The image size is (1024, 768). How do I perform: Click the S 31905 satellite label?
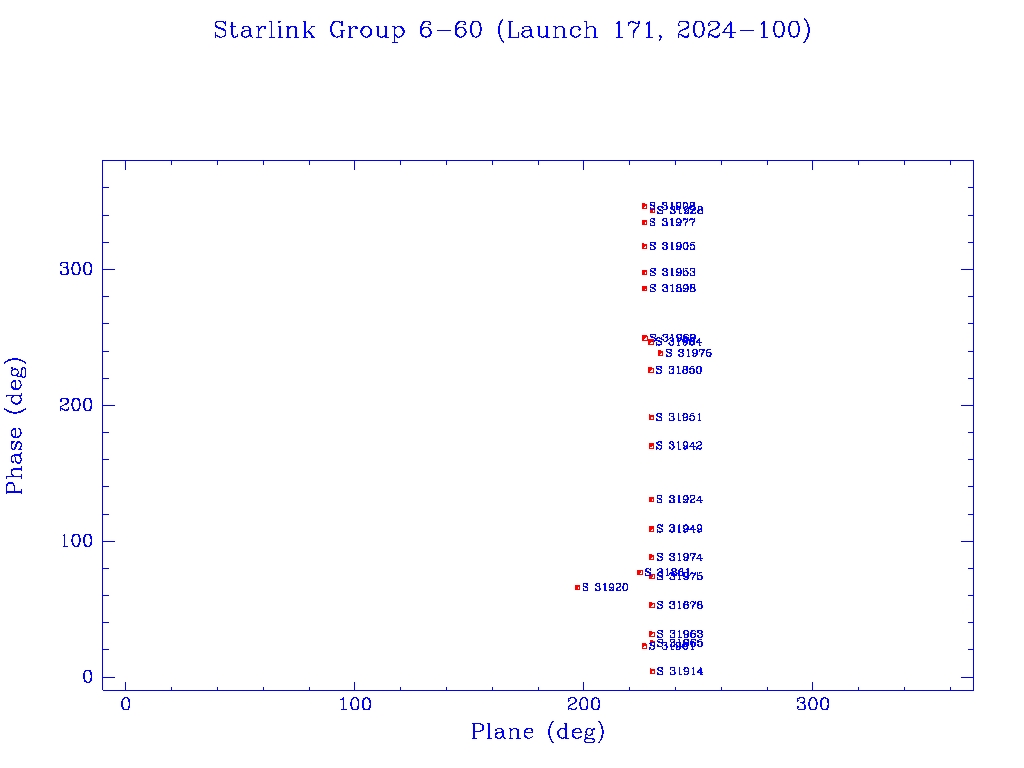[672, 246]
